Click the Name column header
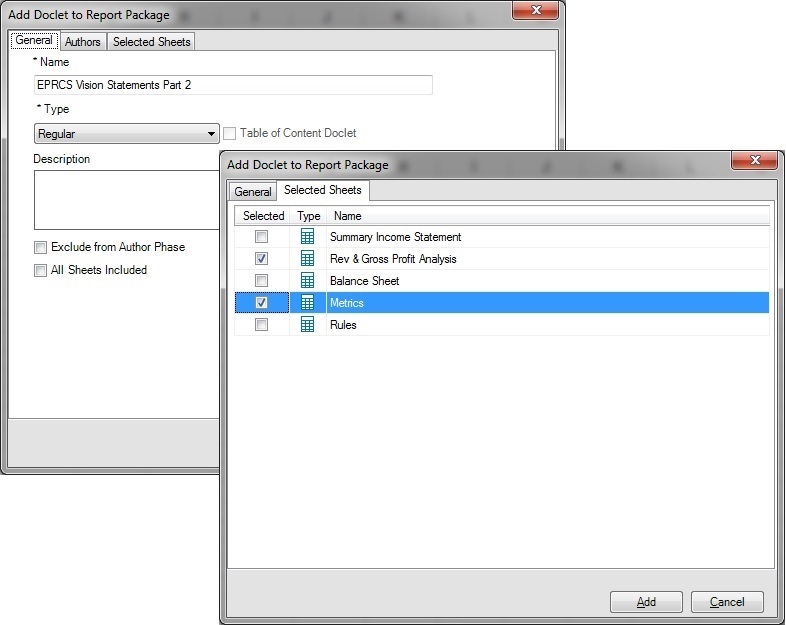This screenshot has width=786, height=625. pos(548,216)
